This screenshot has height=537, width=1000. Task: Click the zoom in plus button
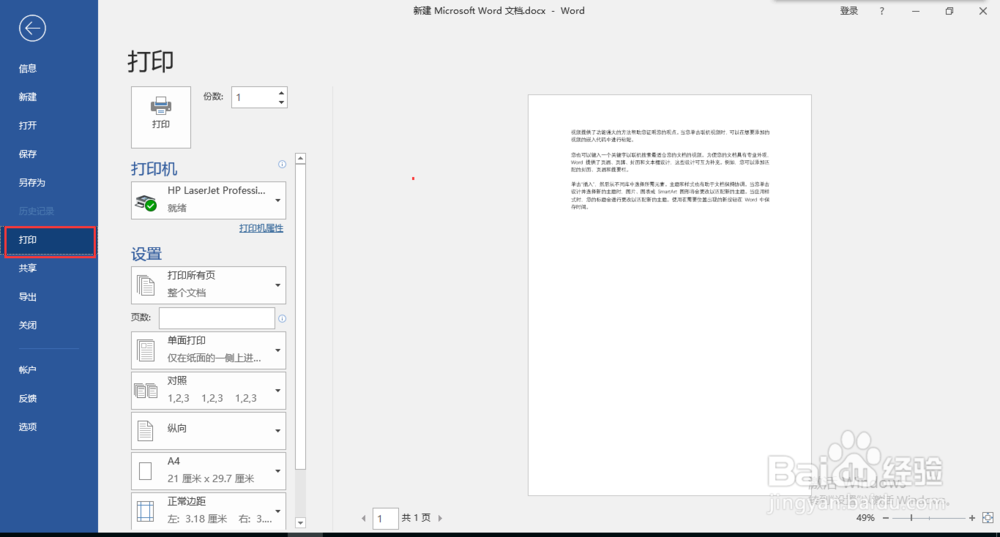(x=972, y=518)
